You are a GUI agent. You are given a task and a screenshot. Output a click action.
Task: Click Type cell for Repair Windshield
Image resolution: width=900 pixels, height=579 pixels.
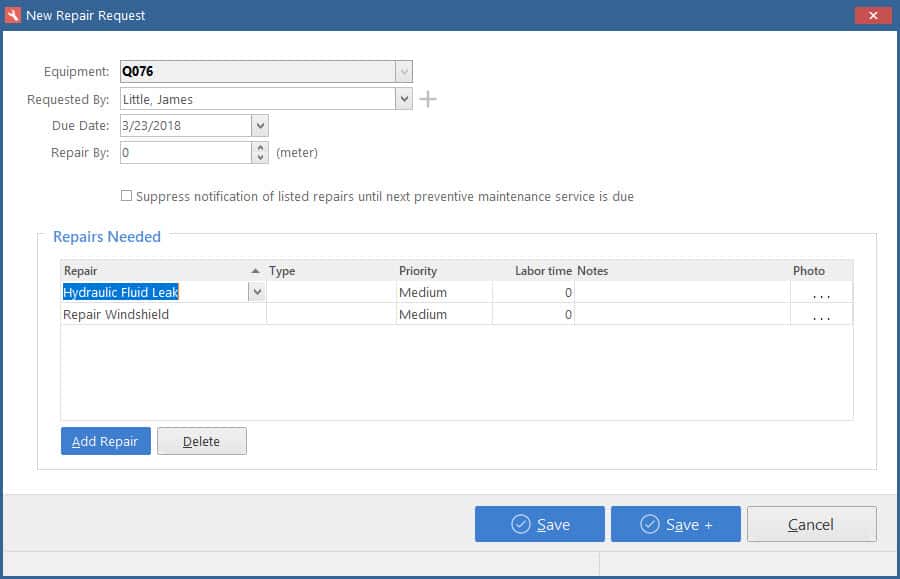tap(331, 314)
